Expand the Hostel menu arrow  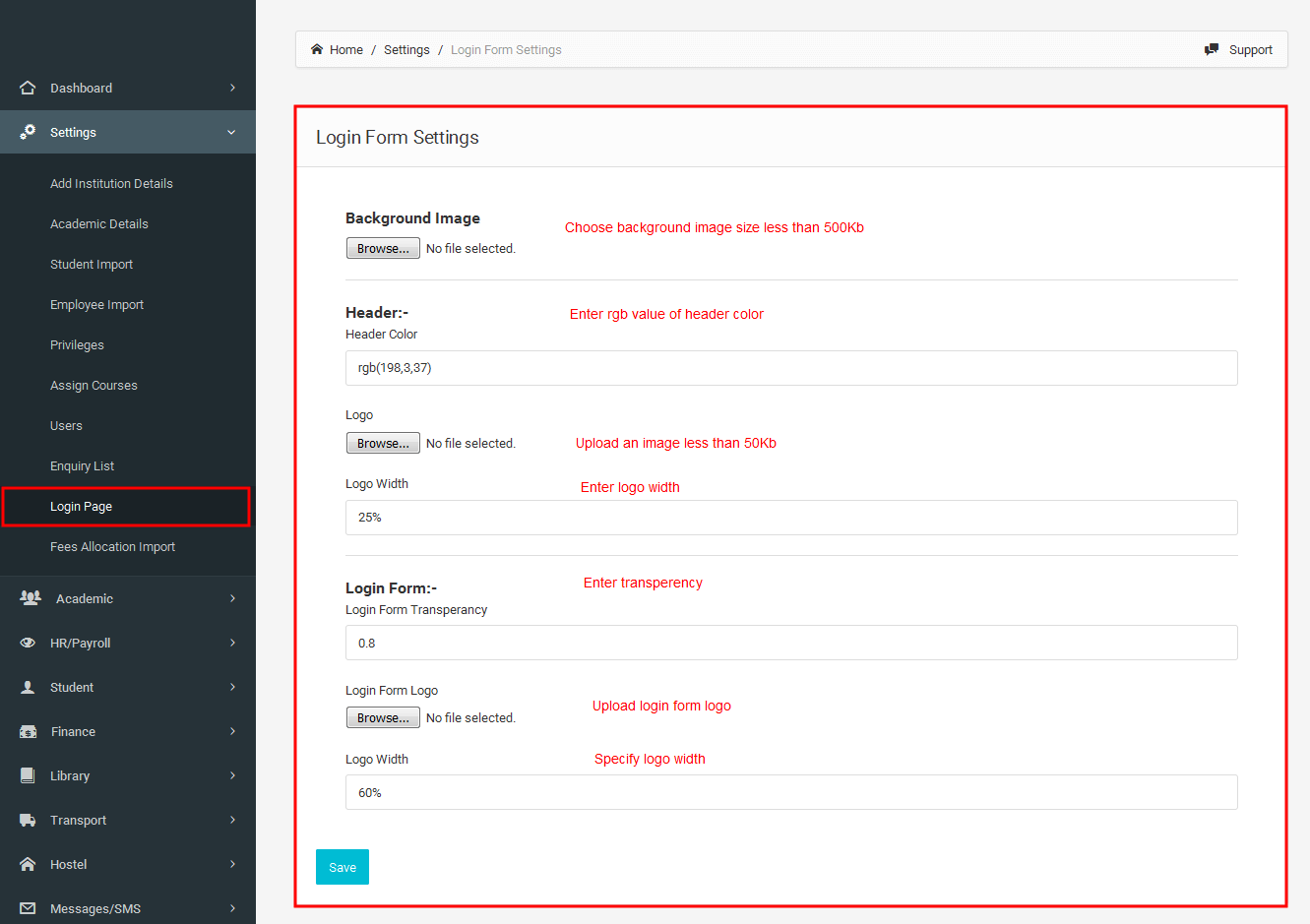coord(232,864)
